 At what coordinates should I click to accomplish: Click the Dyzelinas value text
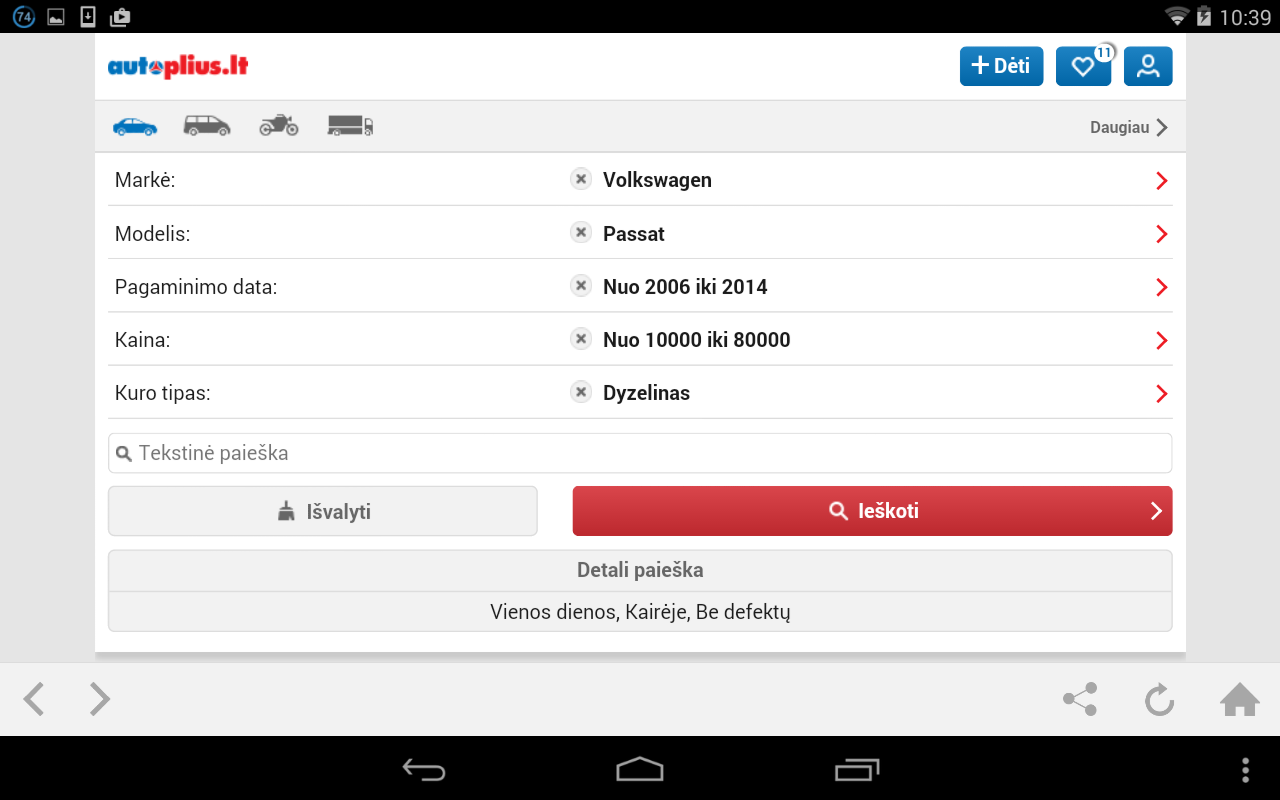(646, 393)
